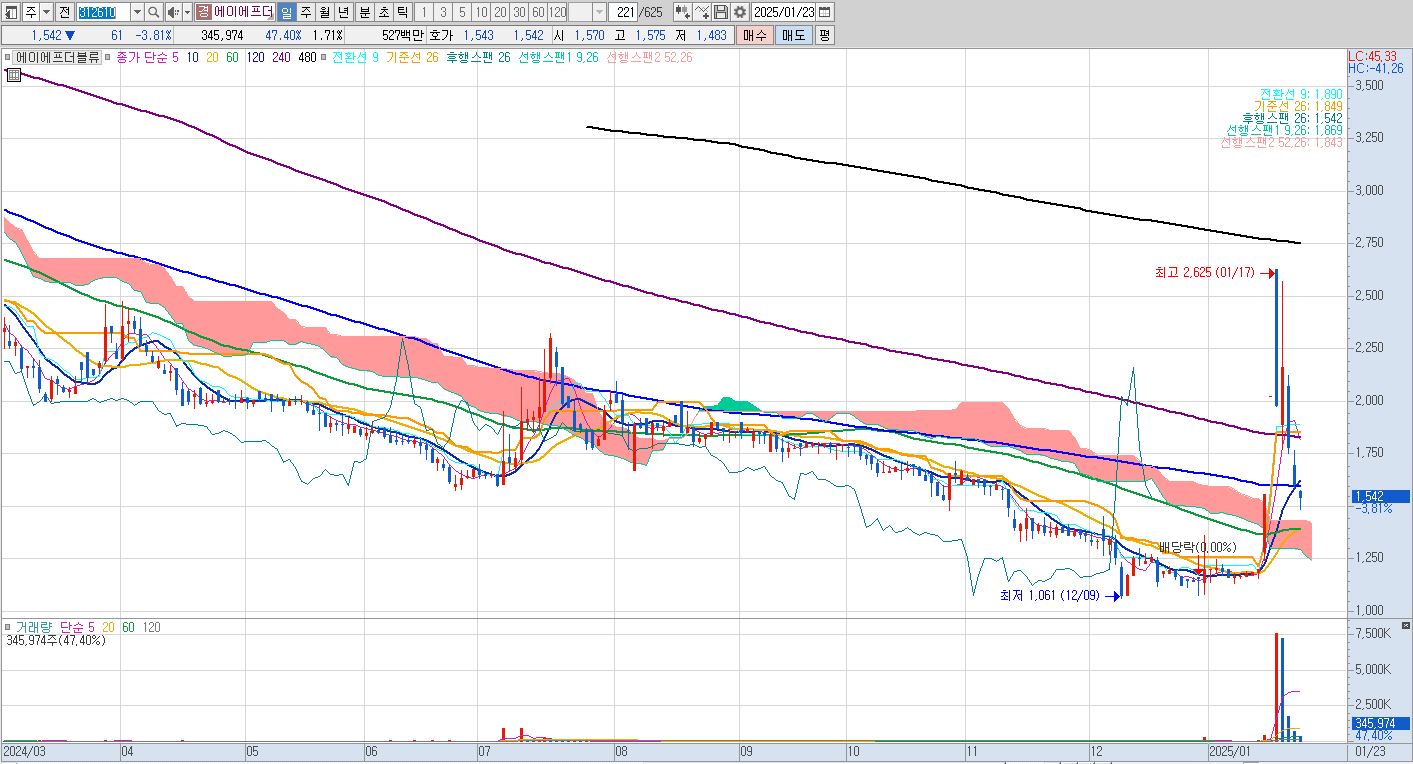The image size is (1413, 764).
Task: Expand the 주 type dropdown arrow
Action: point(46,12)
